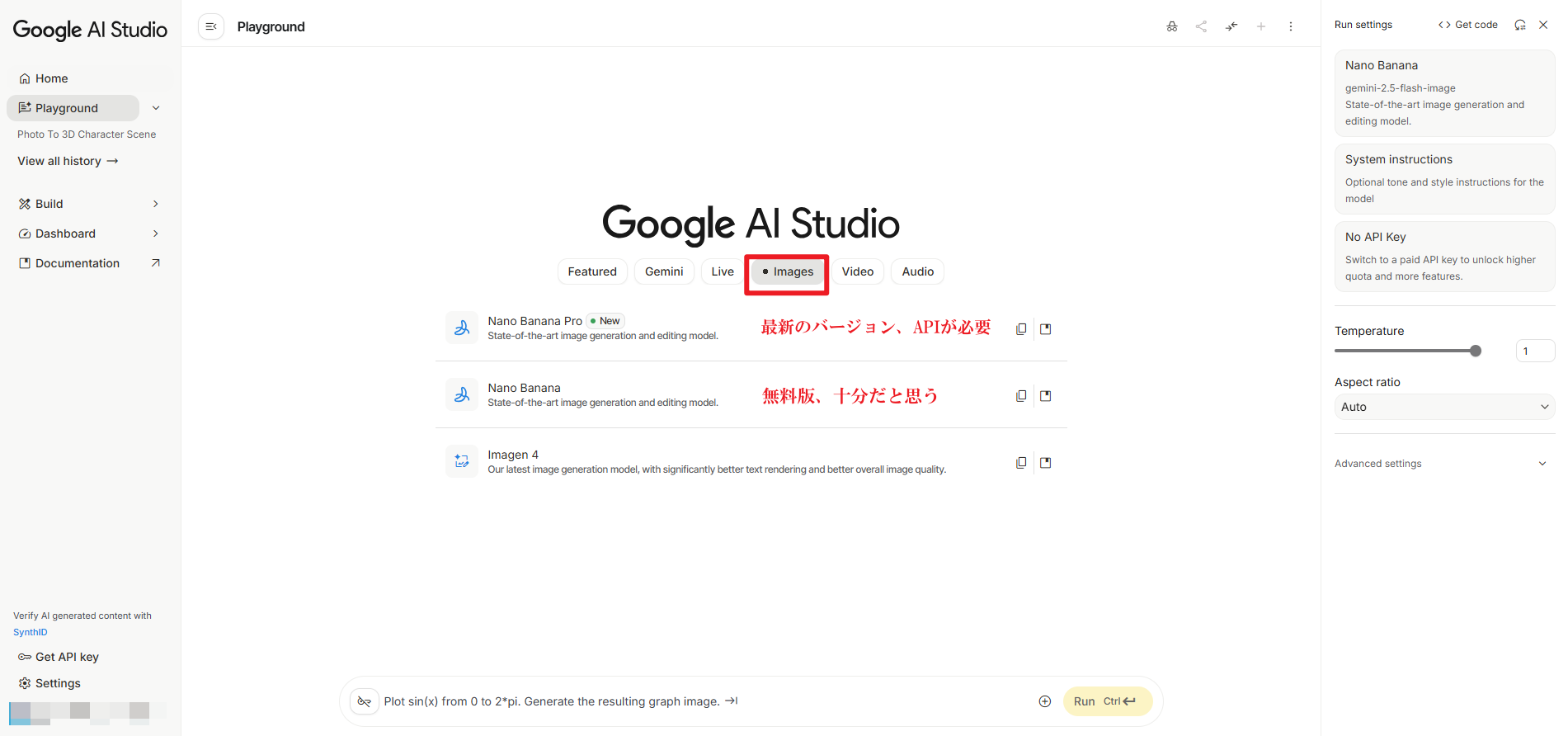This screenshot has width=1568, height=736.
Task: Open Documentation external link arrow
Action: 156,262
